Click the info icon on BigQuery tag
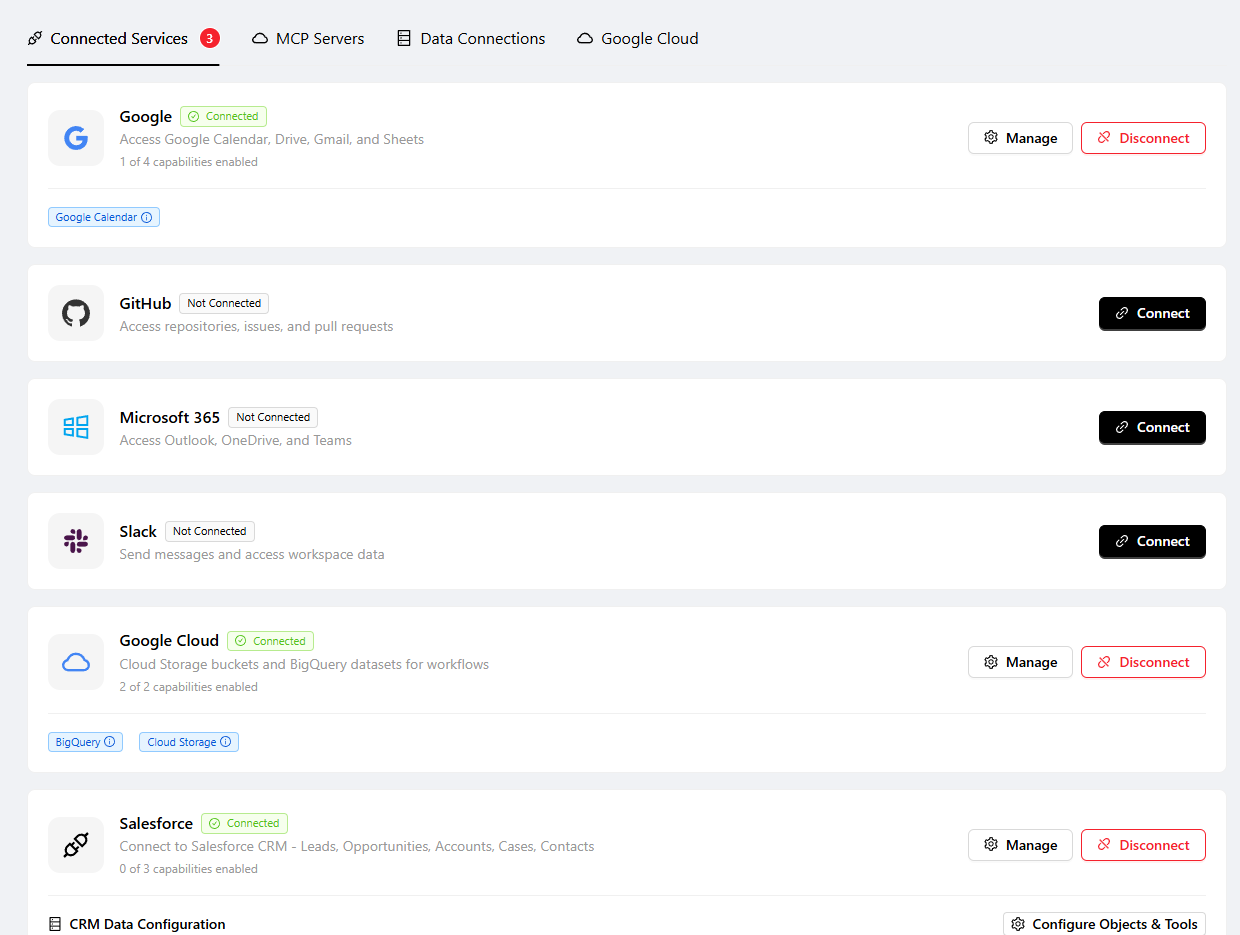Screen dimensions: 1240x935 click(110, 742)
